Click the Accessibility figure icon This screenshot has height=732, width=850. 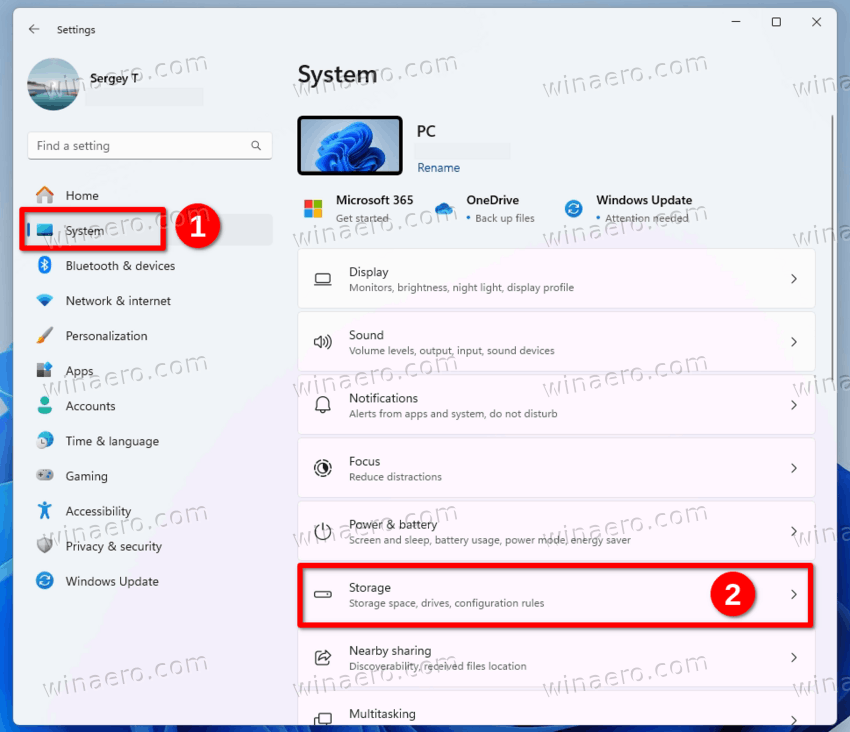click(45, 511)
